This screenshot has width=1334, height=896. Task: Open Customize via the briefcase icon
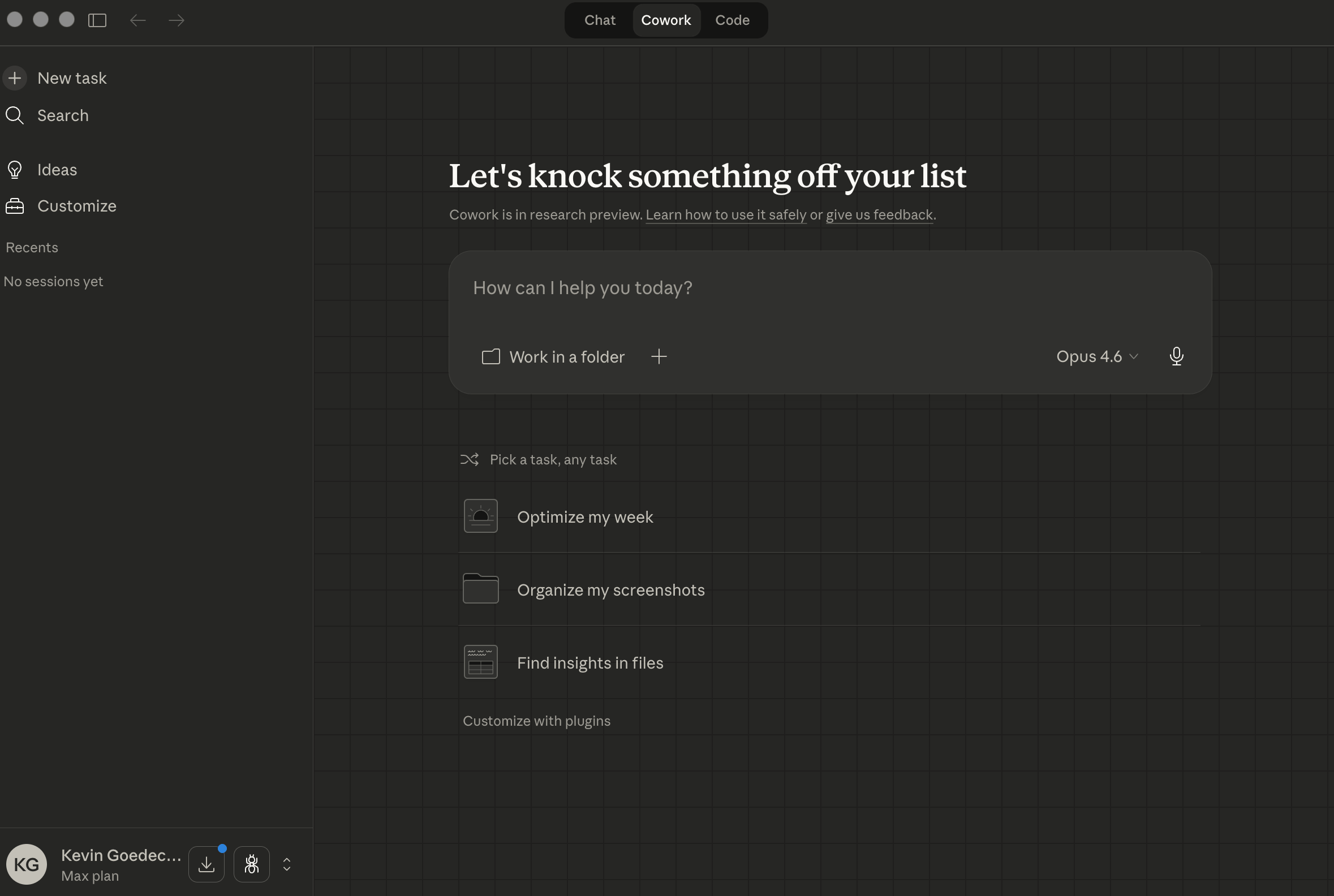coord(77,206)
